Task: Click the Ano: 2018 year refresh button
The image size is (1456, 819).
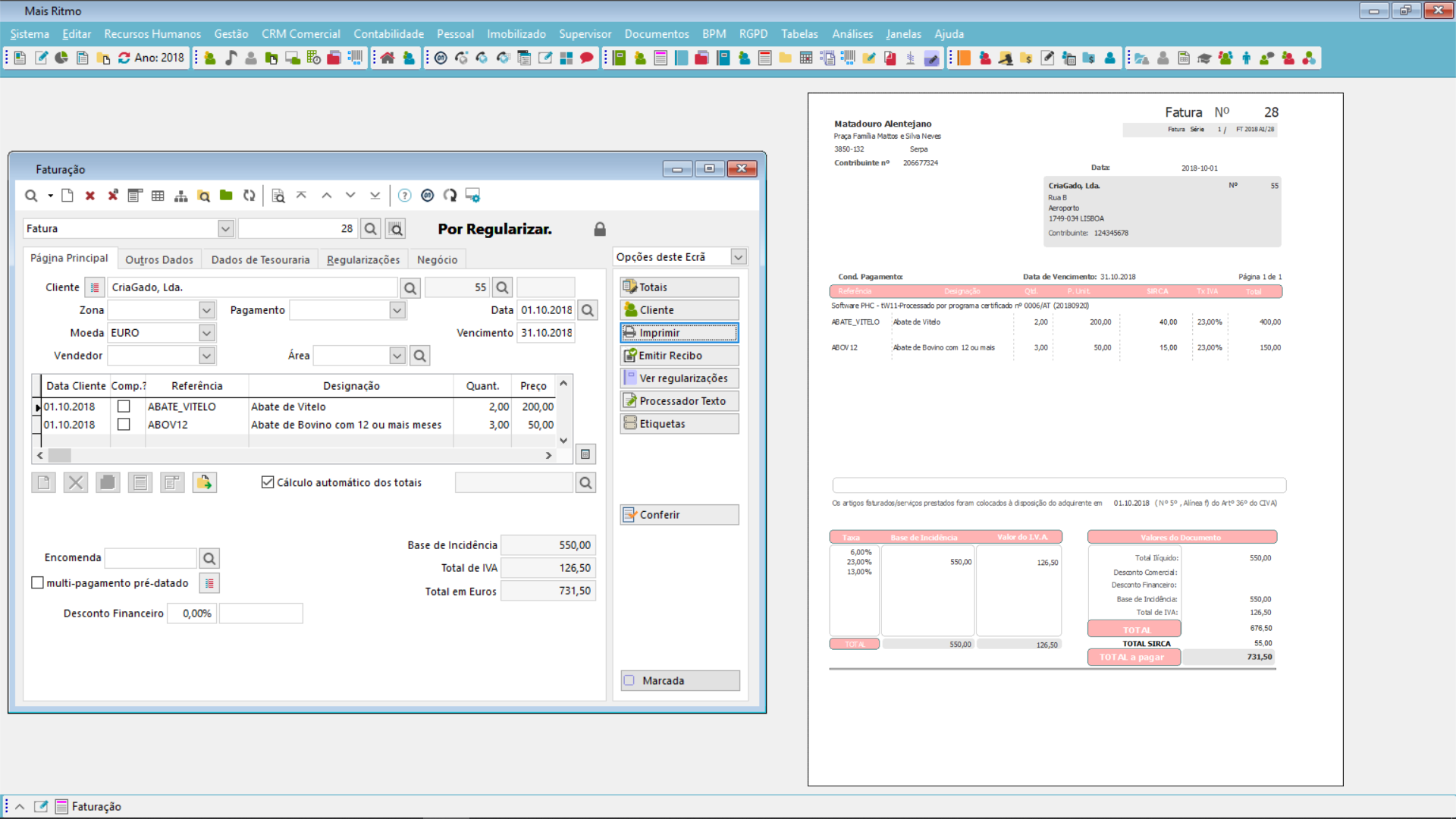Action: [151, 58]
